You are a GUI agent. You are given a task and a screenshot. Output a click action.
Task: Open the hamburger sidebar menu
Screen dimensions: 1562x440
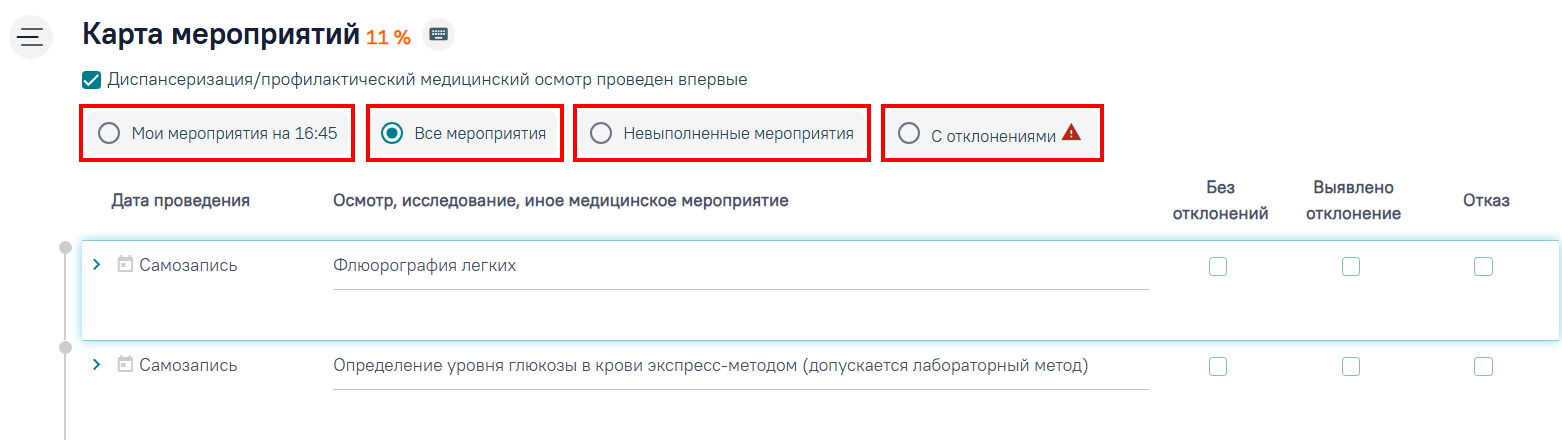(x=30, y=37)
